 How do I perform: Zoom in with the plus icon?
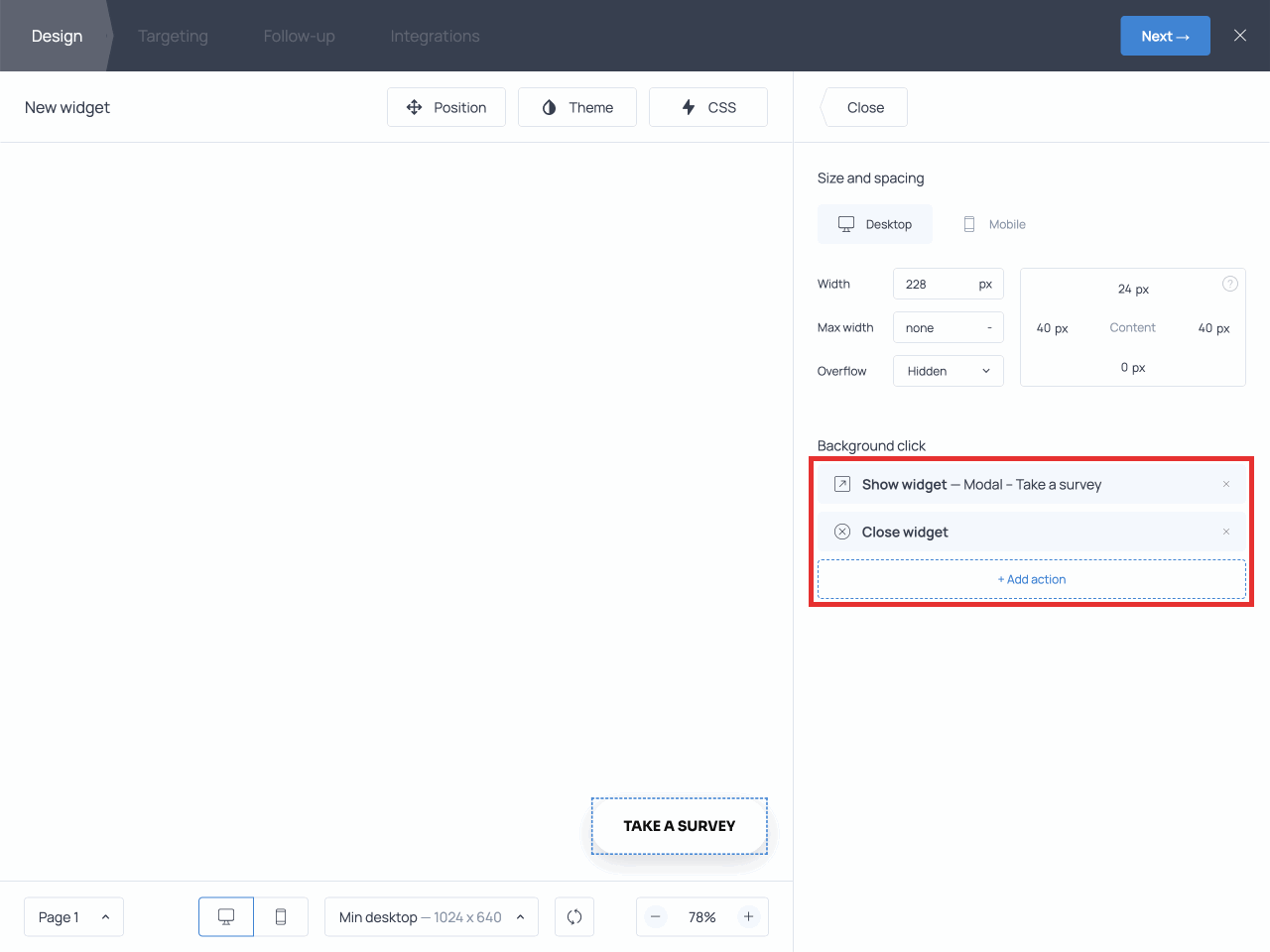(x=749, y=916)
